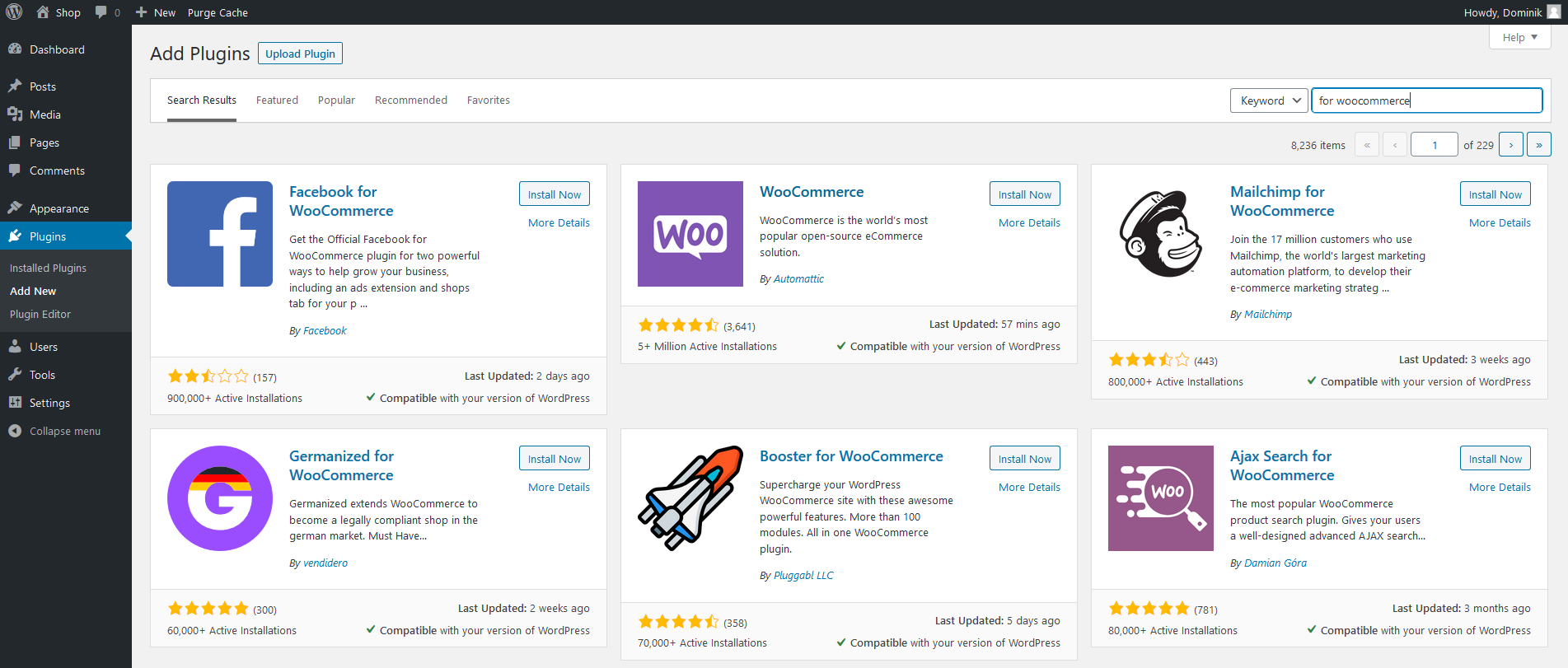Open the Mailchimp author link

1268,315
